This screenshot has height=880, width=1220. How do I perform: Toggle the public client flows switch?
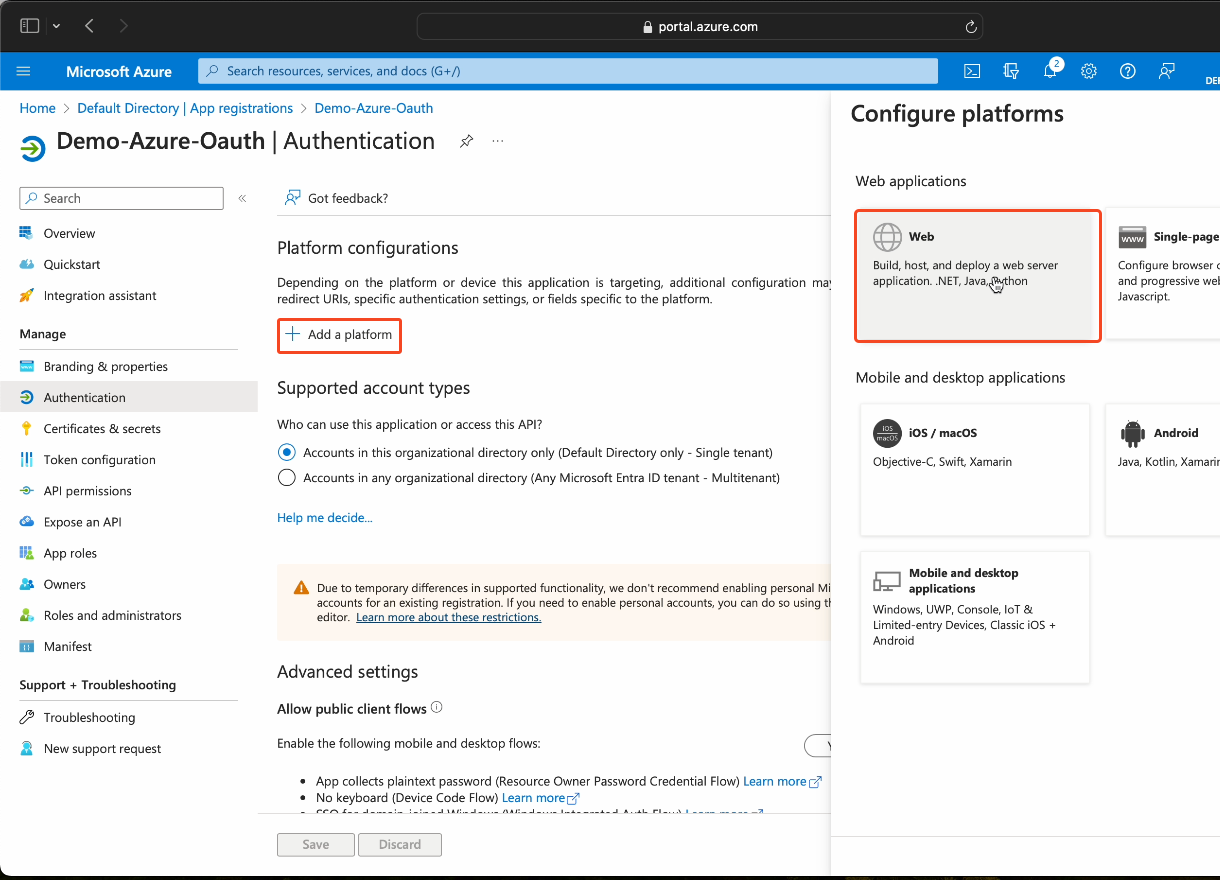pos(818,745)
